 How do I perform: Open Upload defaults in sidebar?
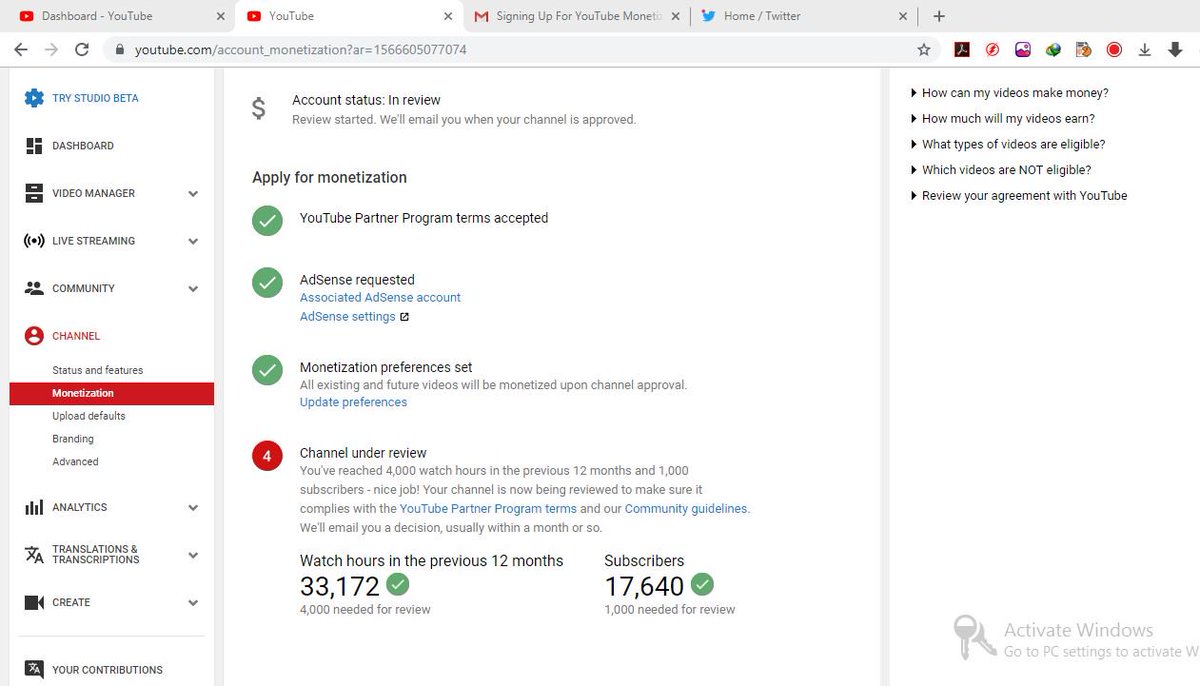(89, 416)
